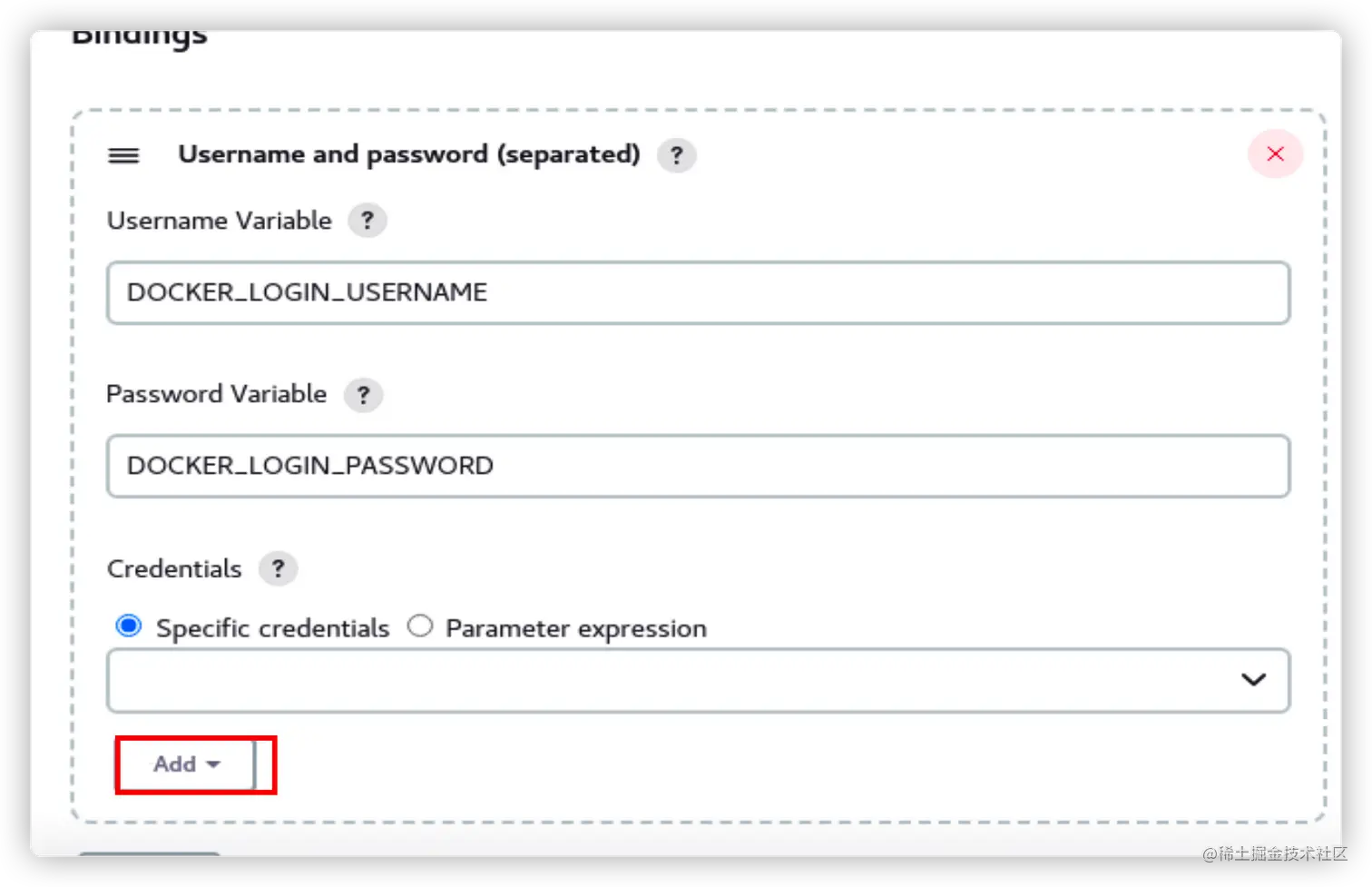Screen dimensions: 1372x887
Task: Select the Parameter expression radio button
Action: (x=420, y=626)
